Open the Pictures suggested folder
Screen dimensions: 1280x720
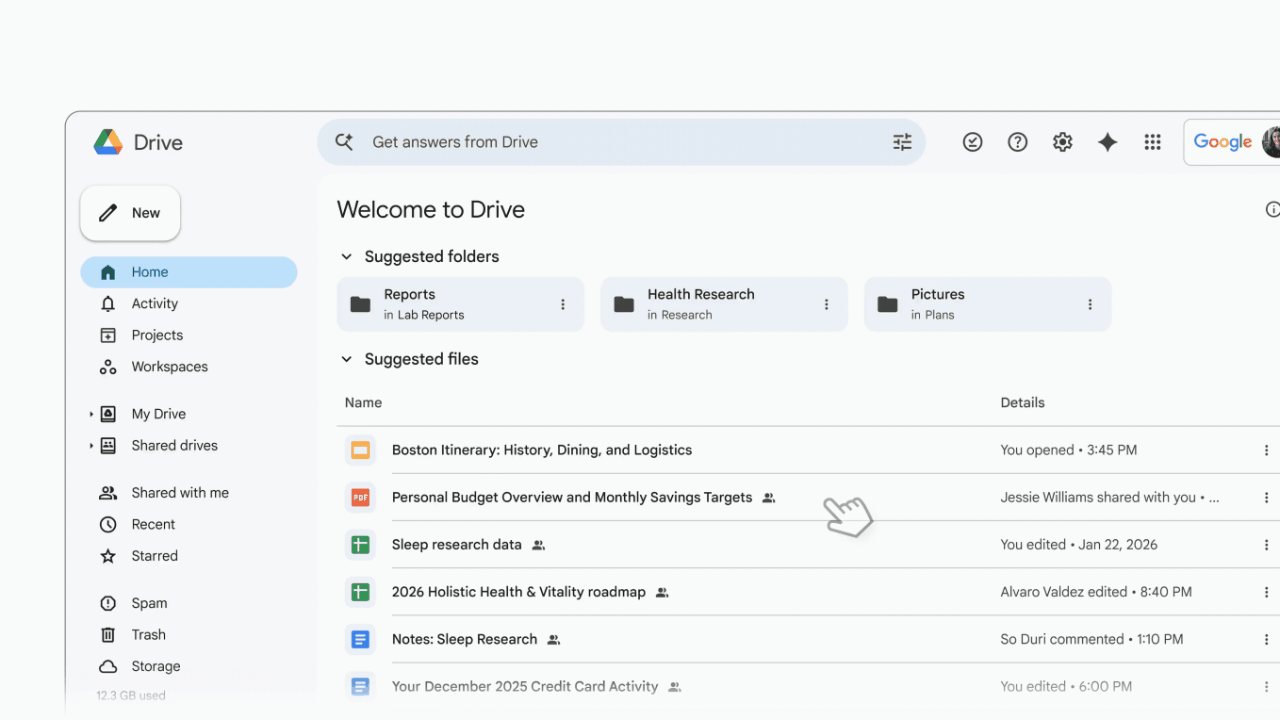pos(987,304)
